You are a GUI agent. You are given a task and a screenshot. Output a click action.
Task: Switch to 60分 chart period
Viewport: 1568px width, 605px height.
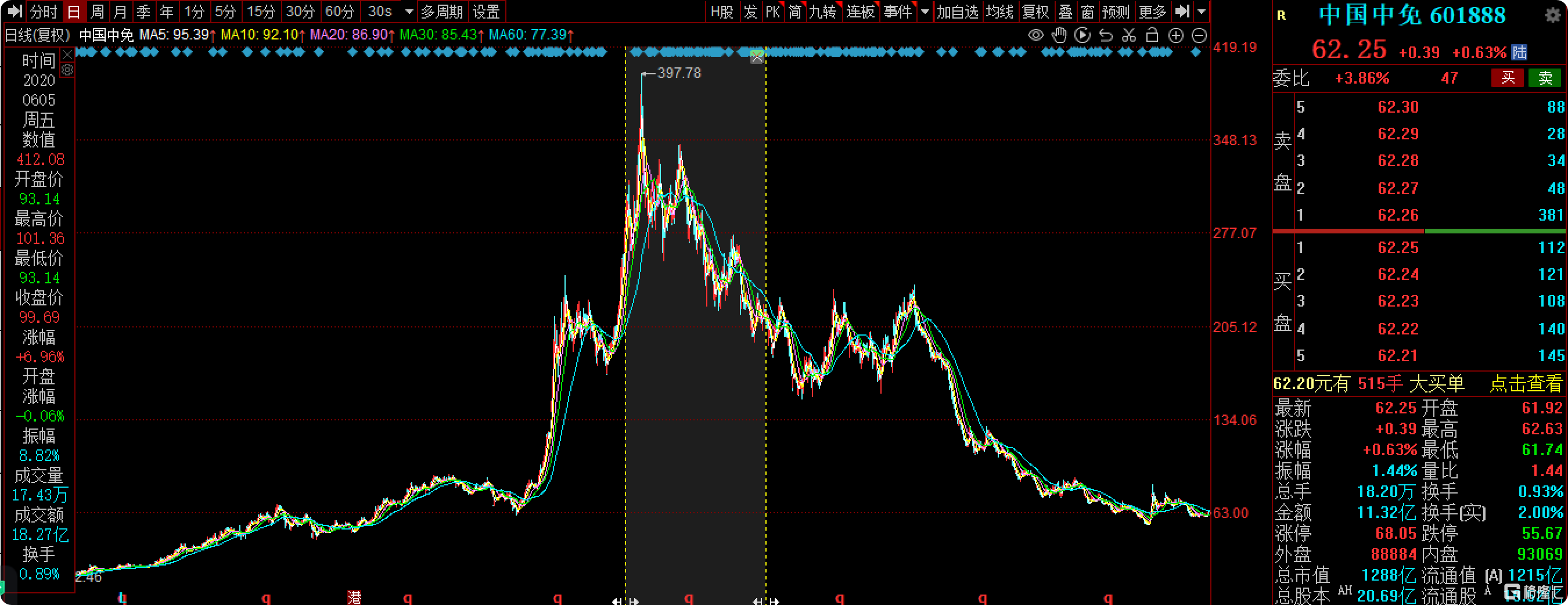point(340,11)
